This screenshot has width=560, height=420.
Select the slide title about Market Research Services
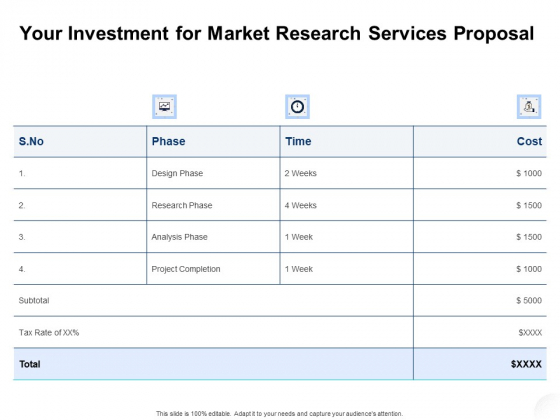(277, 34)
